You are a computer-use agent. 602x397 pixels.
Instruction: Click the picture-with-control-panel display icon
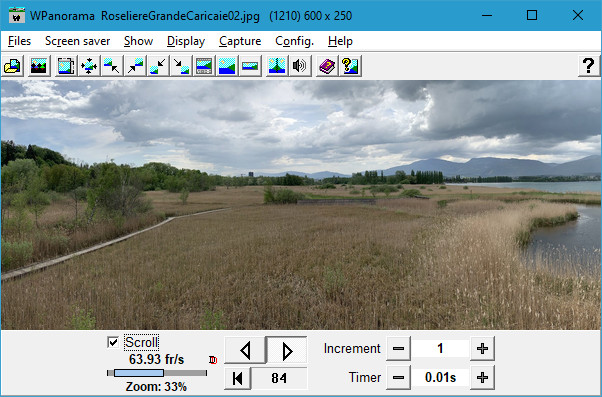204,66
